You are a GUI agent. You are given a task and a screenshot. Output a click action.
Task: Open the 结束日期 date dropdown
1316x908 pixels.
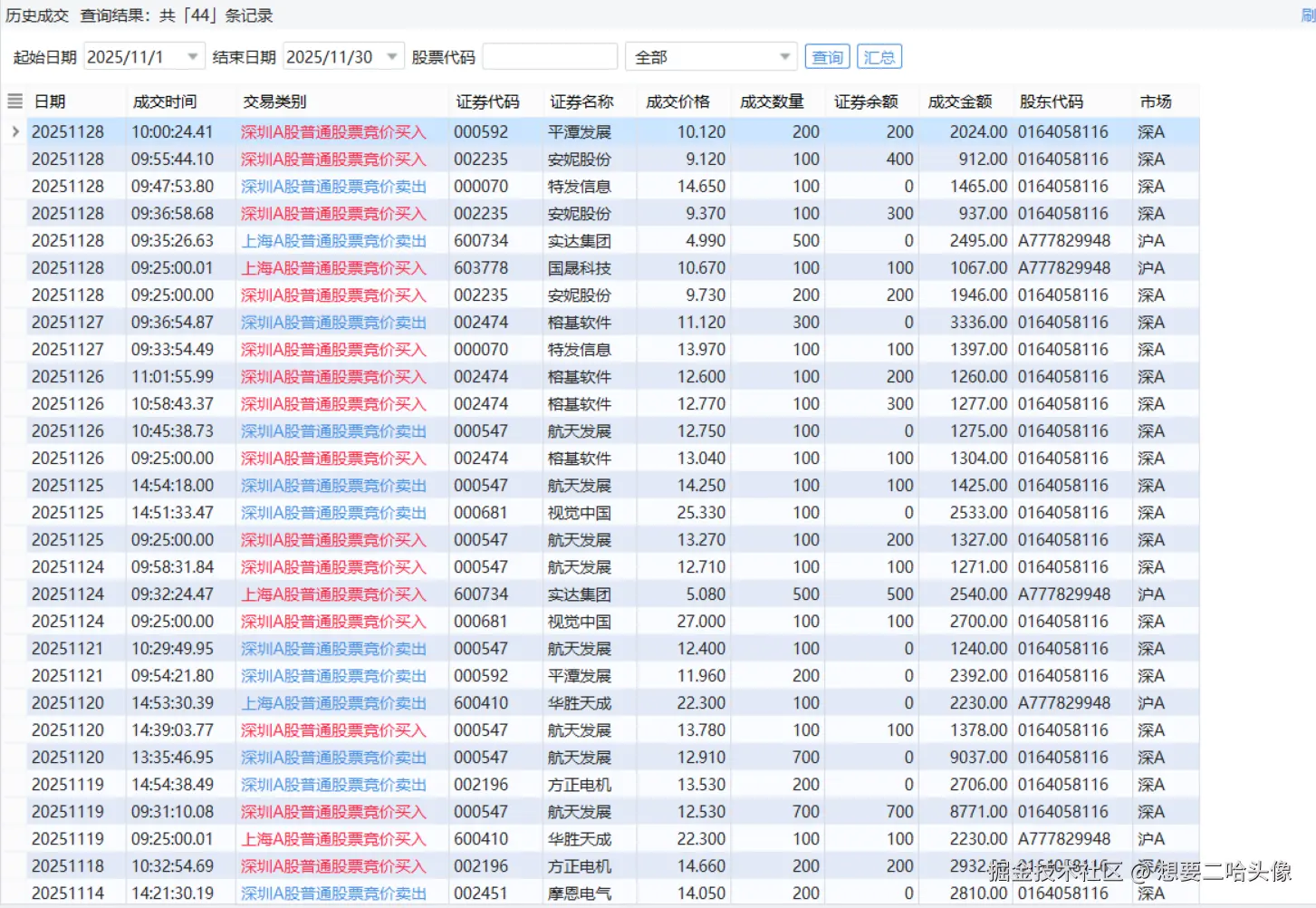click(392, 55)
